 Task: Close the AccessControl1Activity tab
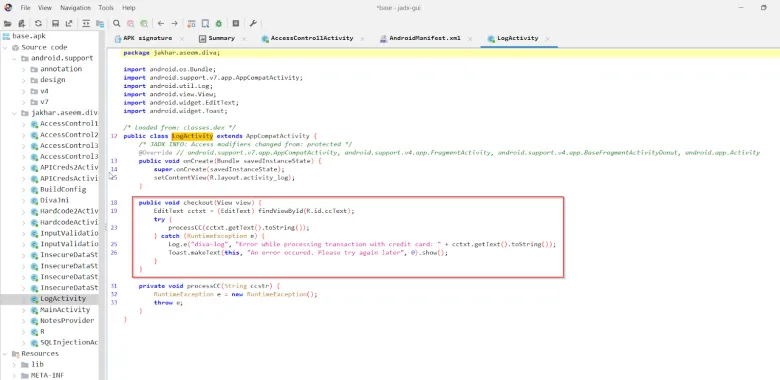362,38
